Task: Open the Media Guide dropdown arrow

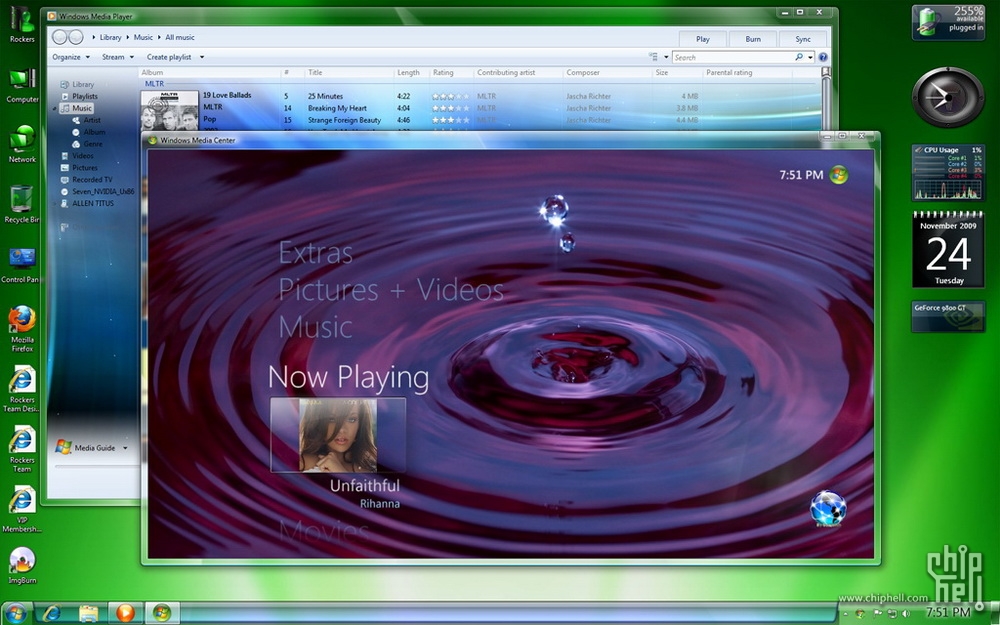Action: (125, 448)
